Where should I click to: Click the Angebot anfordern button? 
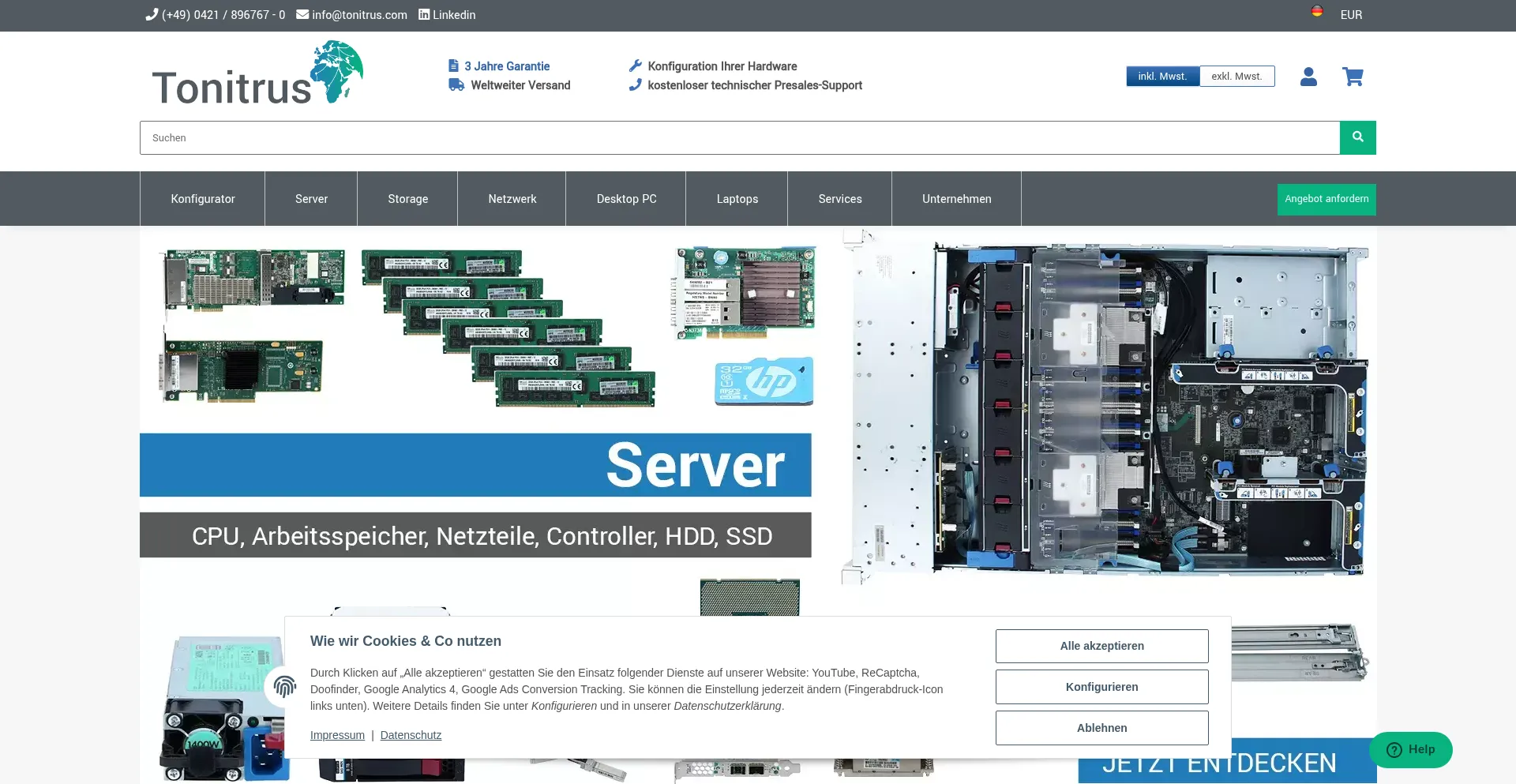tap(1326, 199)
